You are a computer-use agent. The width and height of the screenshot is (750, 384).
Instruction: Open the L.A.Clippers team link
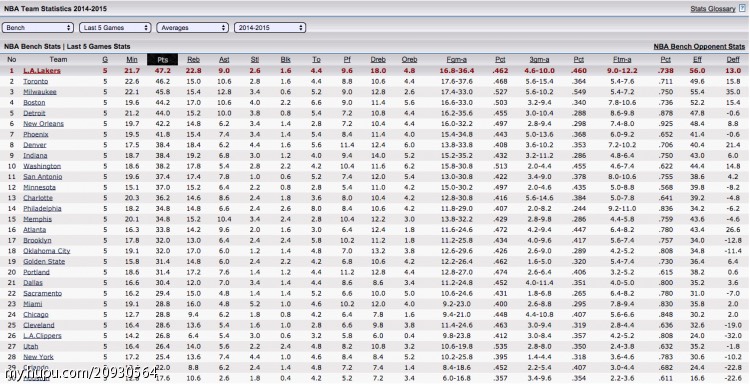[43, 336]
